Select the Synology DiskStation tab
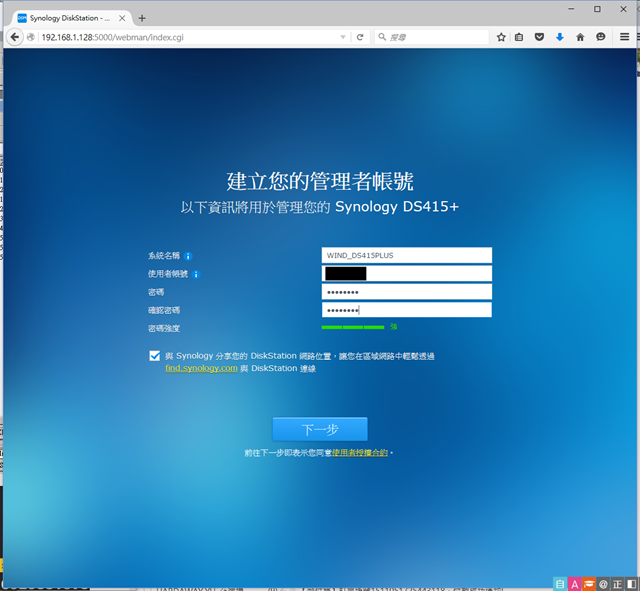 [x=69, y=18]
